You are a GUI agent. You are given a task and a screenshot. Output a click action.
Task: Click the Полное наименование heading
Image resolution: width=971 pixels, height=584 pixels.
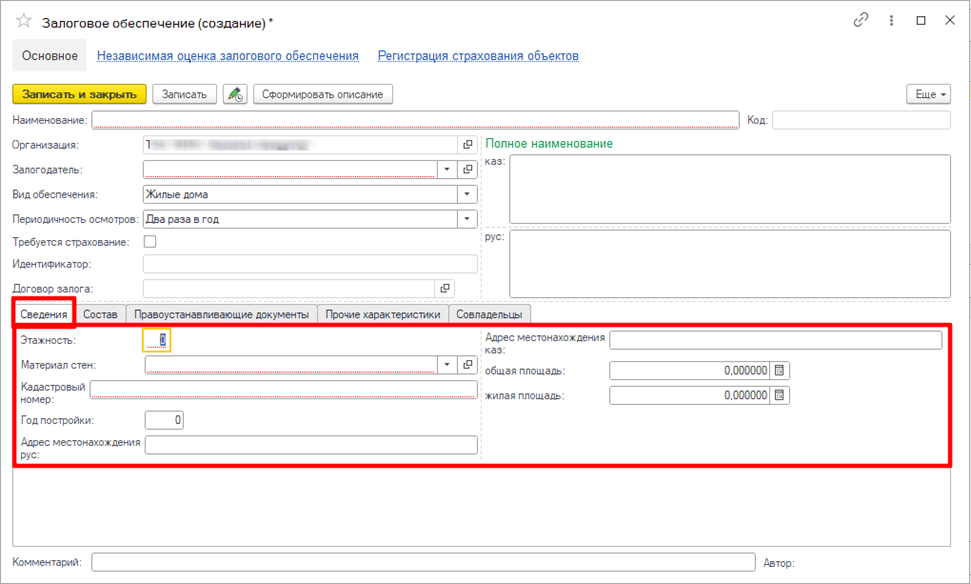tap(549, 144)
